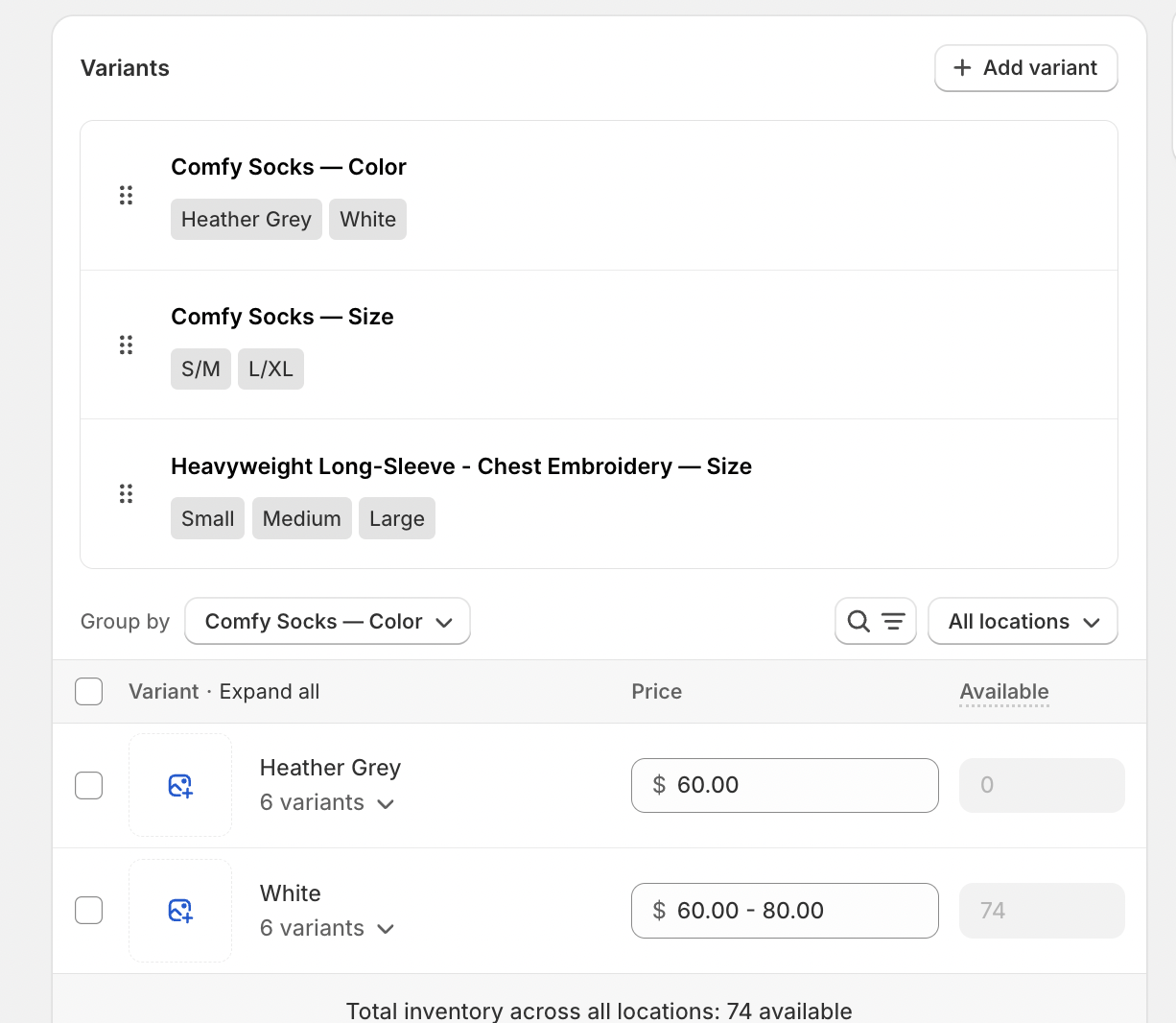Edit the Heather Grey price field

(785, 786)
